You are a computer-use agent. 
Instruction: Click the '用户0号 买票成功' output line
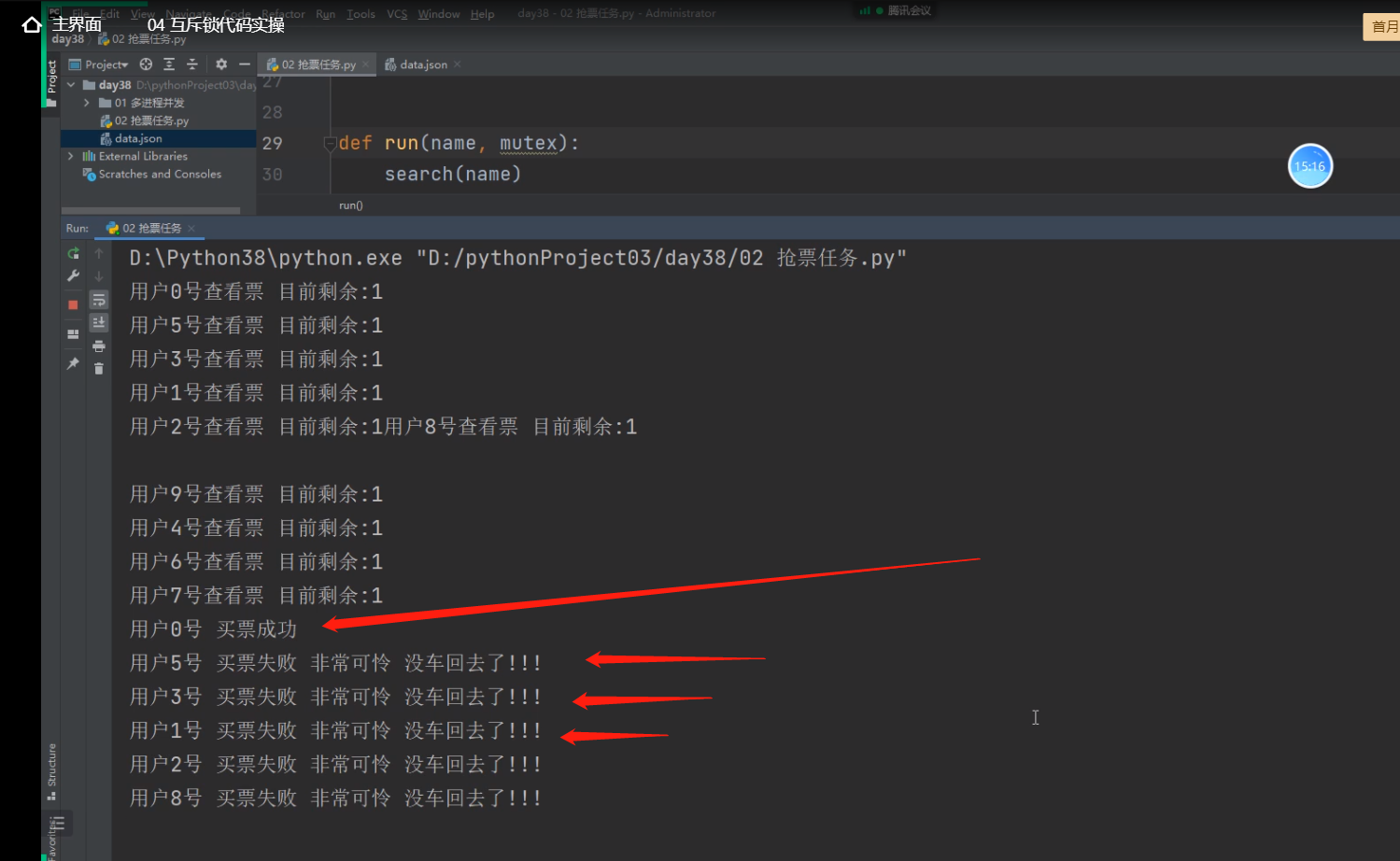213,629
